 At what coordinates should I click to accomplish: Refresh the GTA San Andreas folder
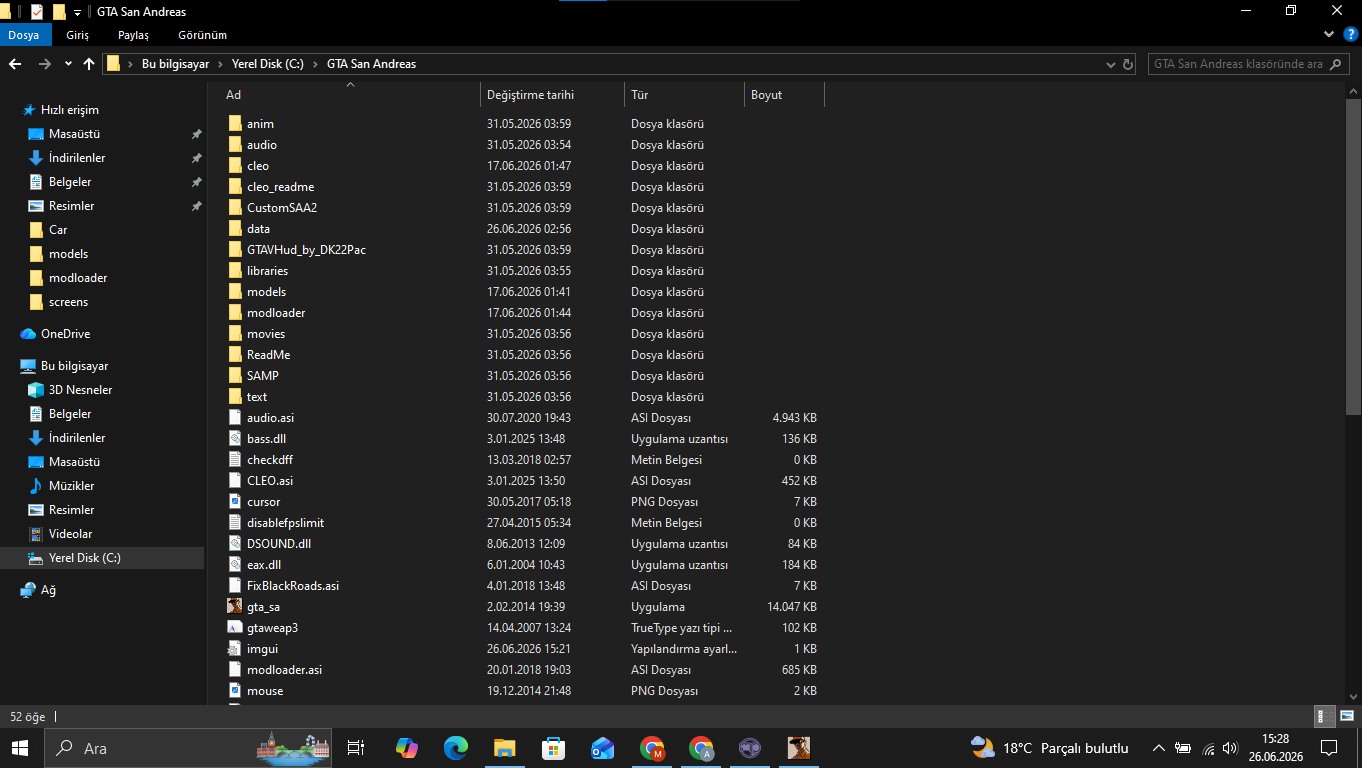1129,64
